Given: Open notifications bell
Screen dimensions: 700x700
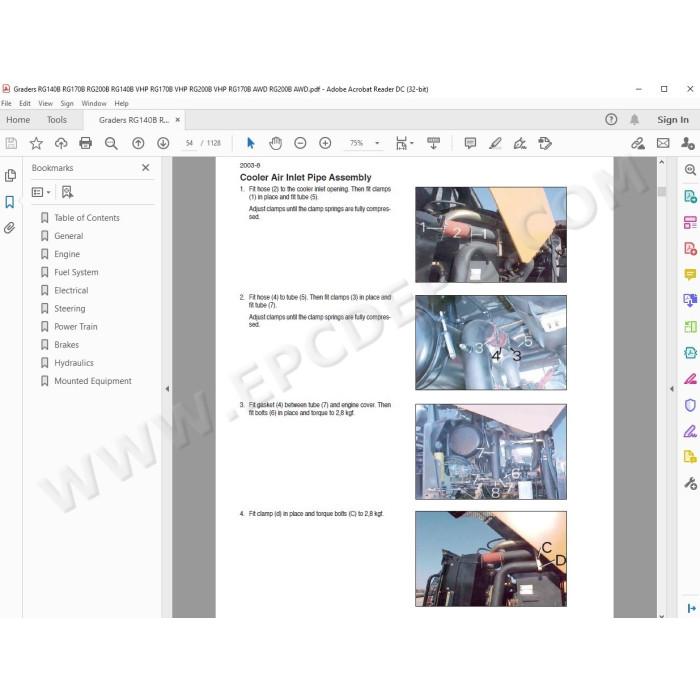Looking at the screenshot, I should (634, 120).
